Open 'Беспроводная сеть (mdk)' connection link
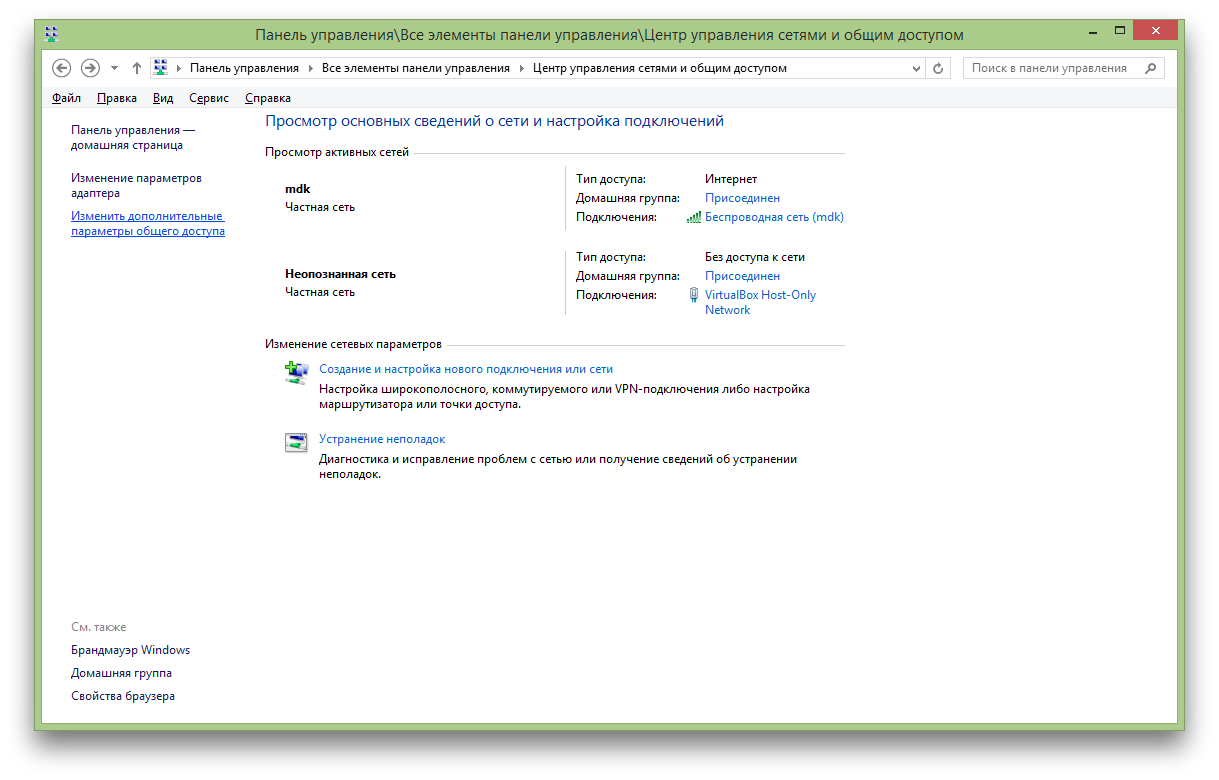Viewport: 1219px width, 780px height. point(774,217)
